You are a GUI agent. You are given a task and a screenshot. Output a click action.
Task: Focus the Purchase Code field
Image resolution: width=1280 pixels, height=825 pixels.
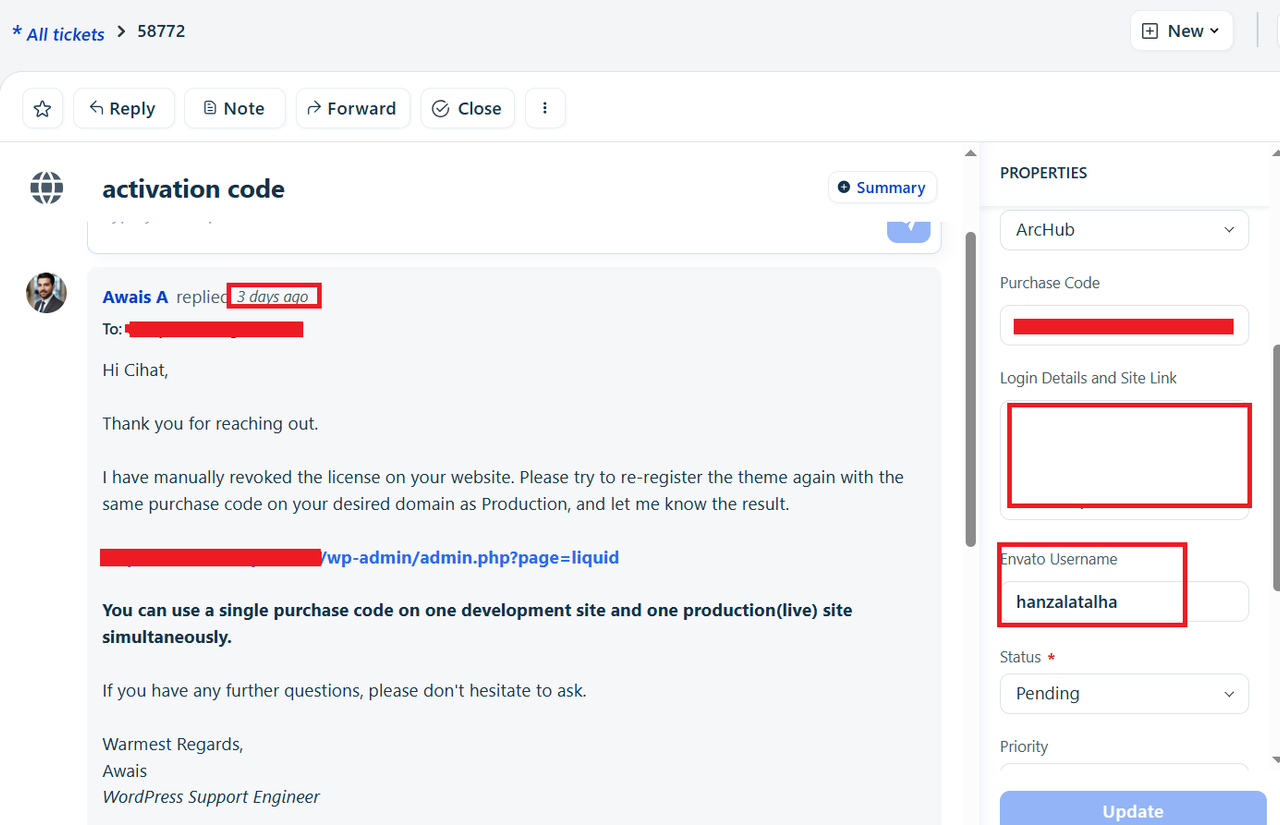(1124, 325)
